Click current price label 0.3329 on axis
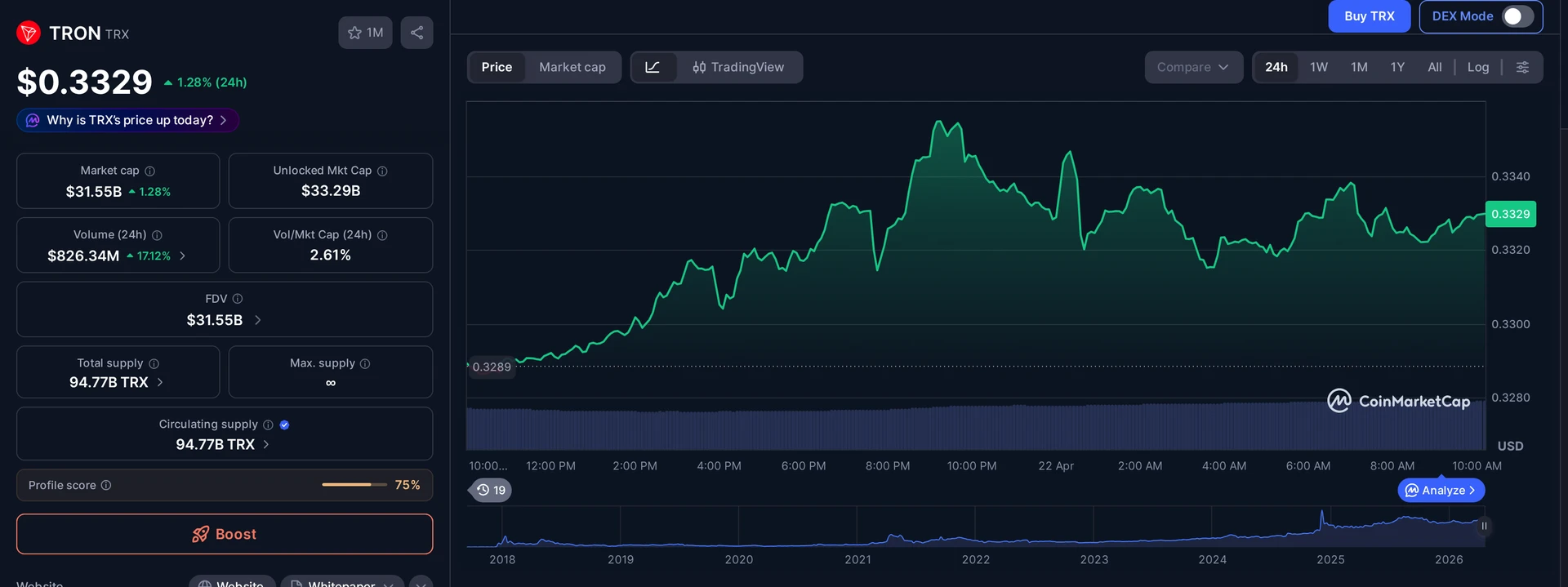This screenshot has width=1568, height=587. (1511, 214)
